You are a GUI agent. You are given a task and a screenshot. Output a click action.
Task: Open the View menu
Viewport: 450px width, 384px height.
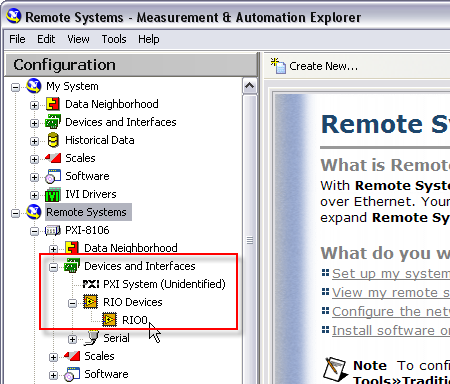pyautogui.click(x=78, y=39)
